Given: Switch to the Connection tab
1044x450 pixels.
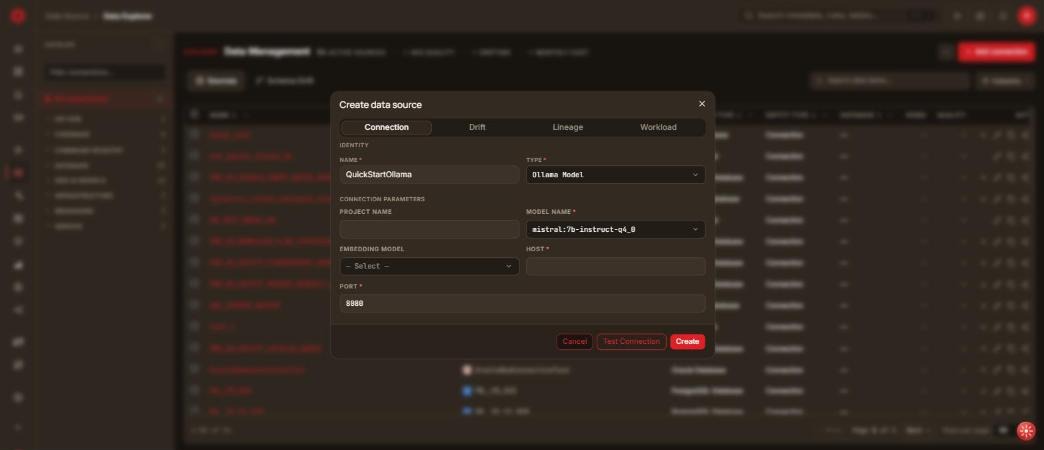Looking at the screenshot, I should (386, 127).
